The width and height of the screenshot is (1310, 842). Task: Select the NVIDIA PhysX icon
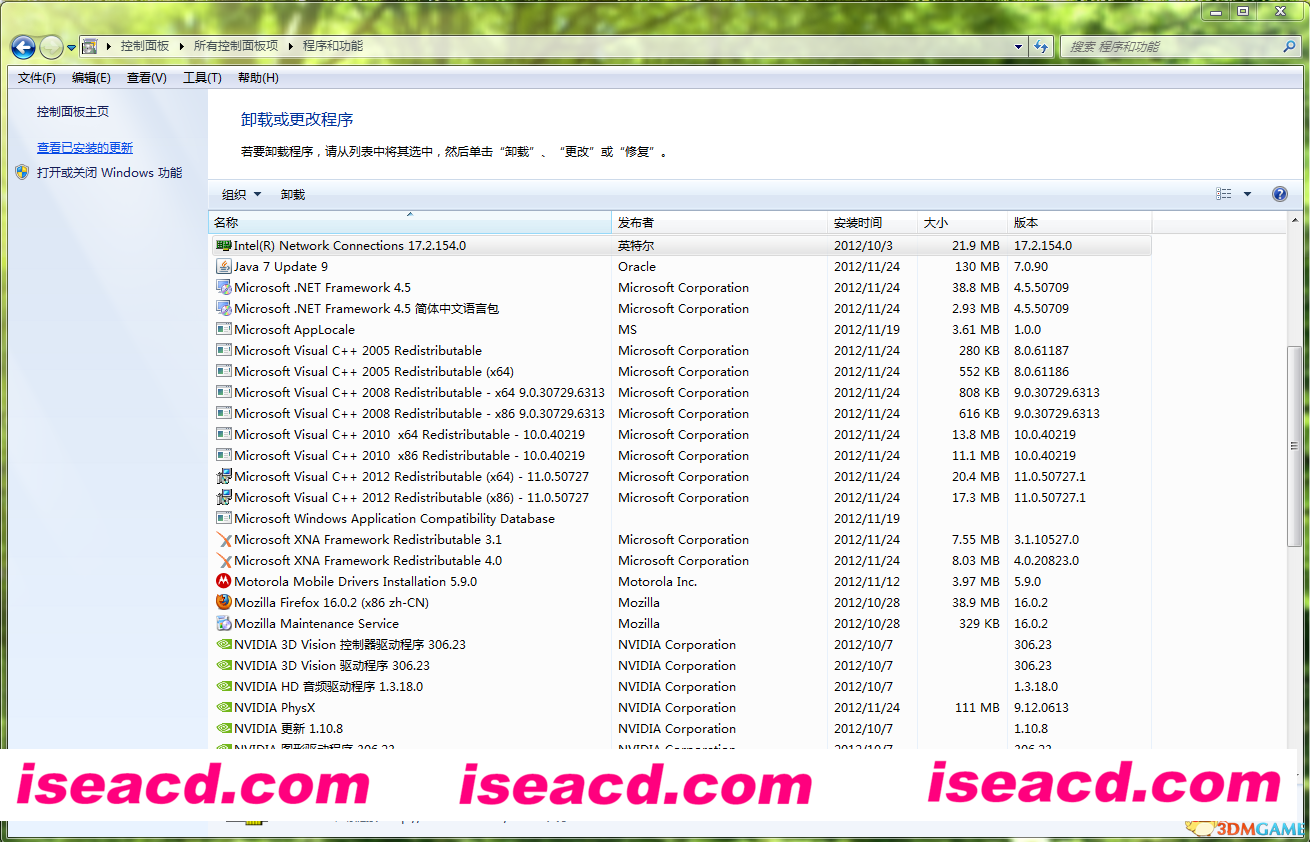[x=224, y=708]
